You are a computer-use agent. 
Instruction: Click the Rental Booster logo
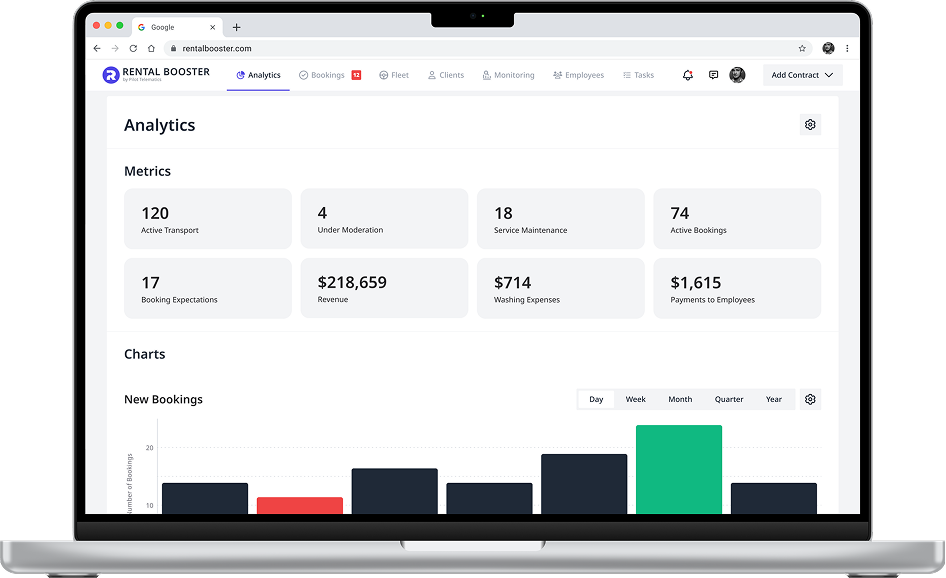tap(156, 75)
